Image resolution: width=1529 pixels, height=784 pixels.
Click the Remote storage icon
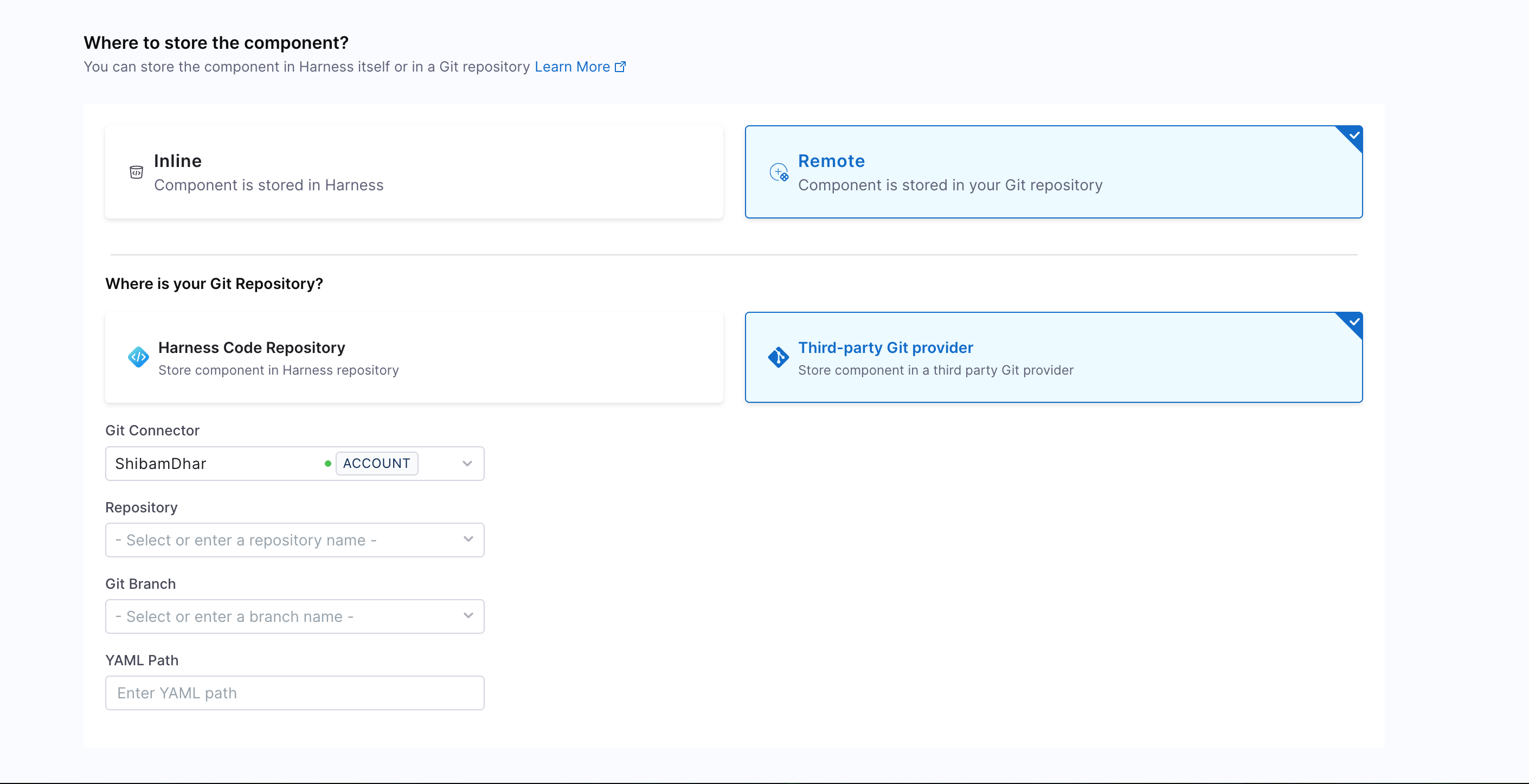(778, 172)
